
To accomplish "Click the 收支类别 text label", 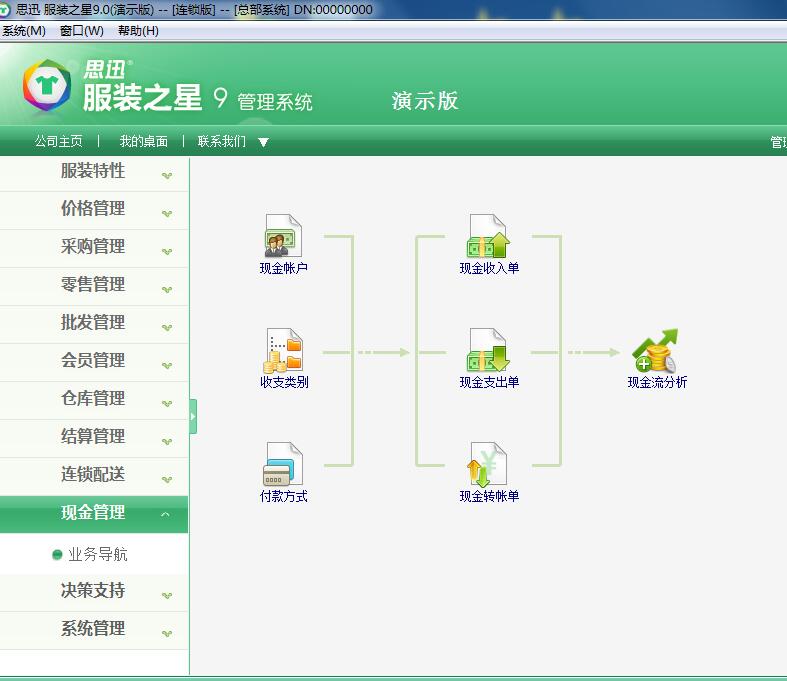I will (x=284, y=382).
